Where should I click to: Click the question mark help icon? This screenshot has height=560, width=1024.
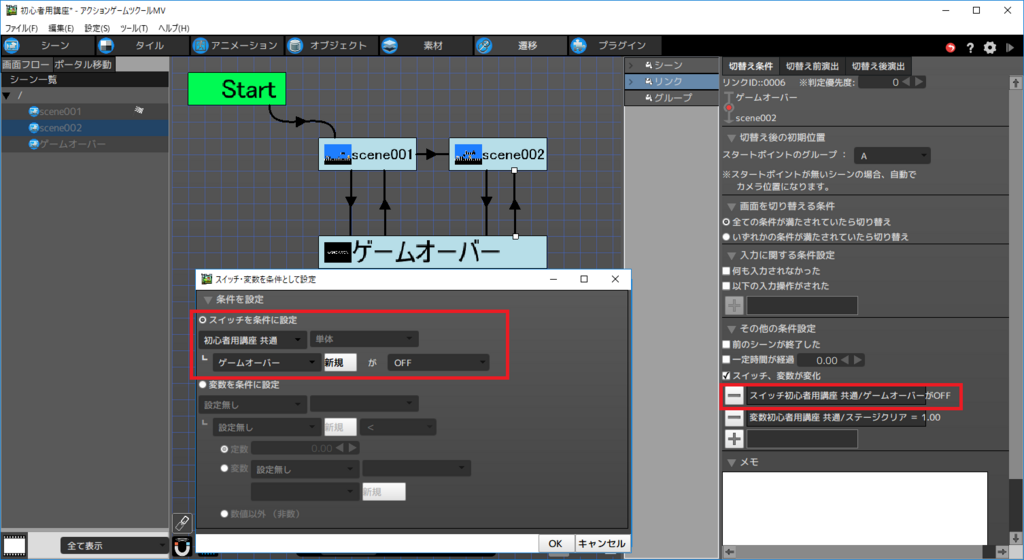[x=970, y=48]
